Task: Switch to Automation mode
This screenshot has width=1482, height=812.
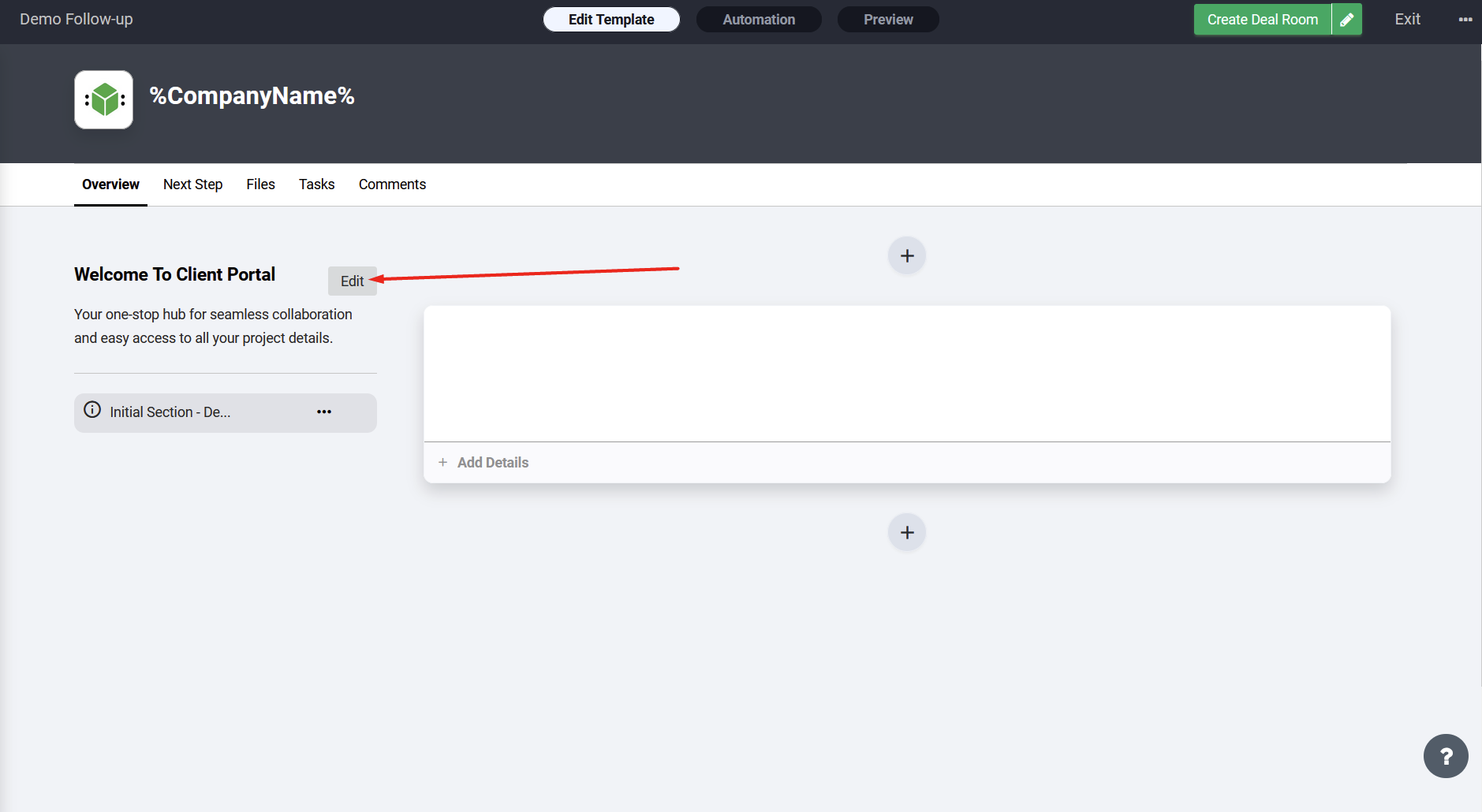Action: point(759,20)
